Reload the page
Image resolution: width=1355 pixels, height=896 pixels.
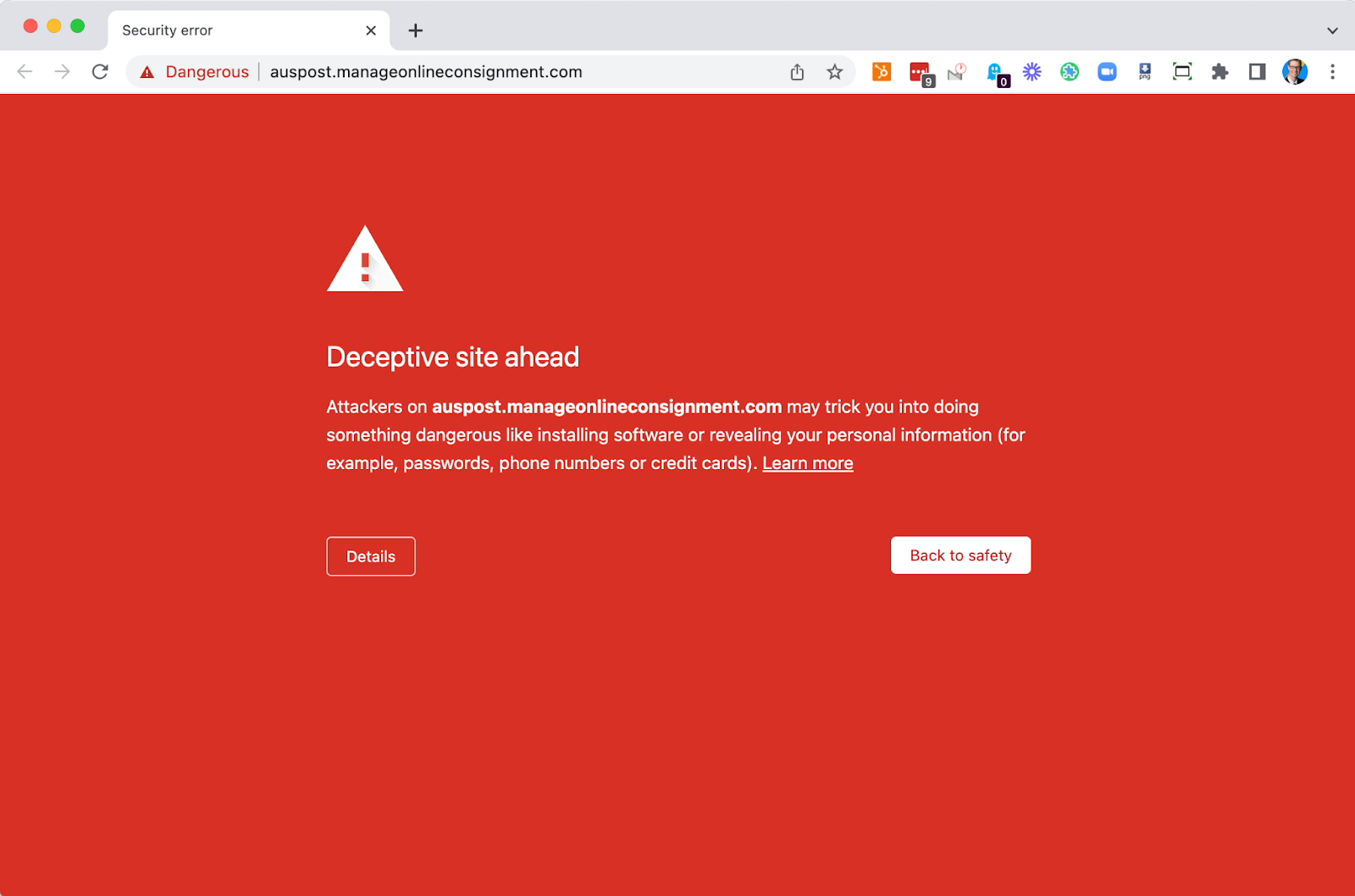click(x=100, y=72)
